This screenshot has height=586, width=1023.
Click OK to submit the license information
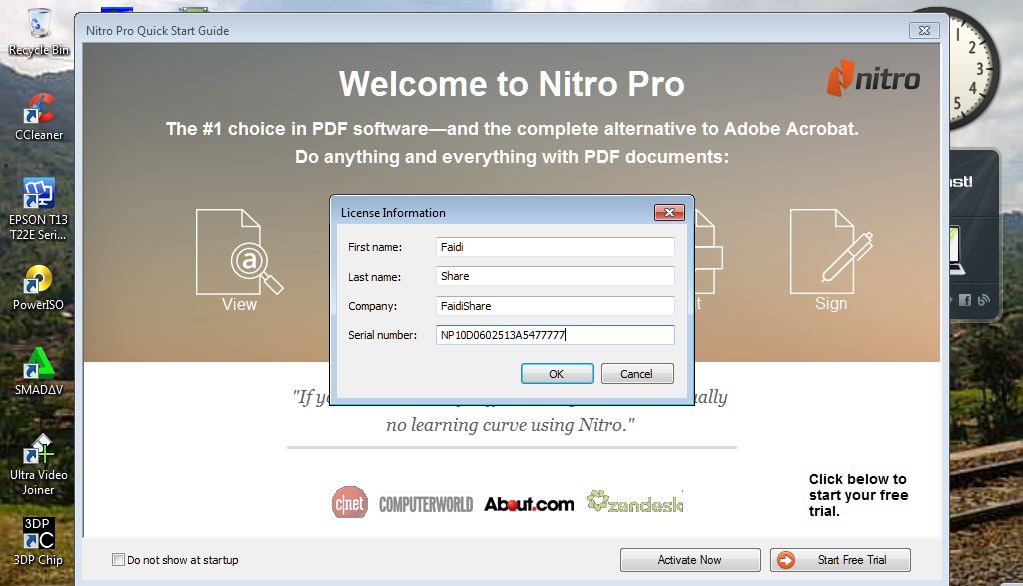pos(557,373)
